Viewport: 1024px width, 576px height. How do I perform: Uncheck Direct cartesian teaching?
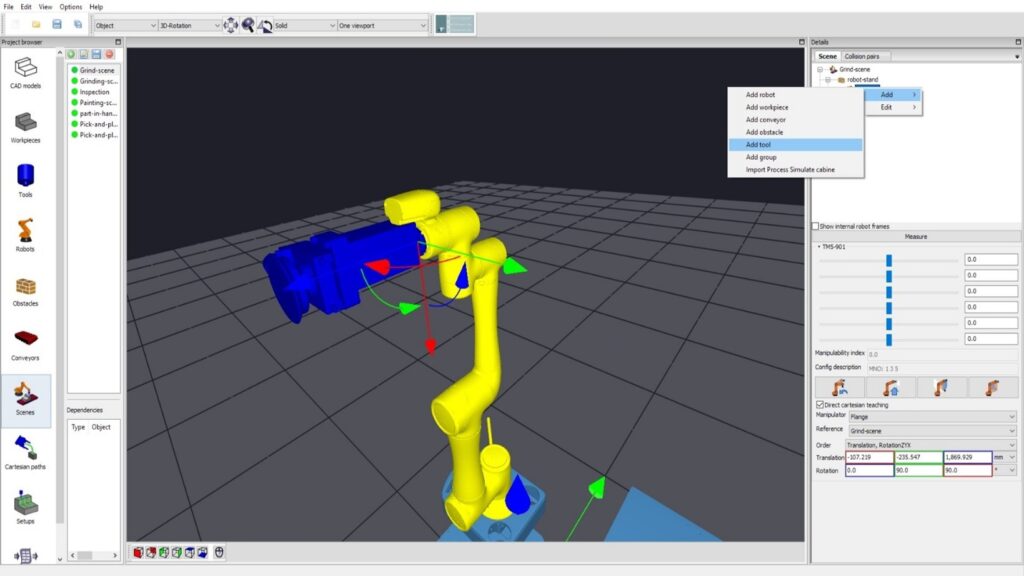[820, 405]
